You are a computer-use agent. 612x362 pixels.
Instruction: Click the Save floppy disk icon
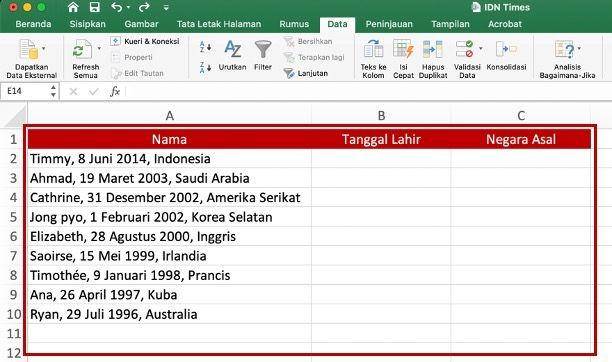point(94,7)
